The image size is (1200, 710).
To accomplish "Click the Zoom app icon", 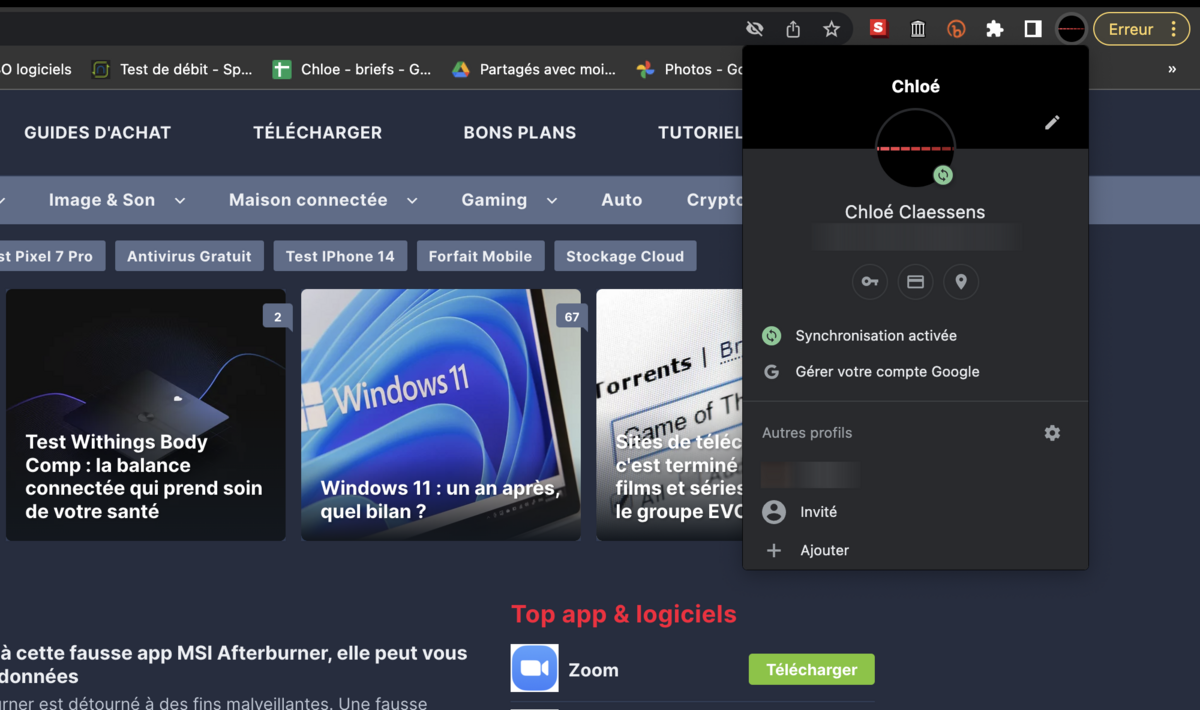I will tap(535, 669).
